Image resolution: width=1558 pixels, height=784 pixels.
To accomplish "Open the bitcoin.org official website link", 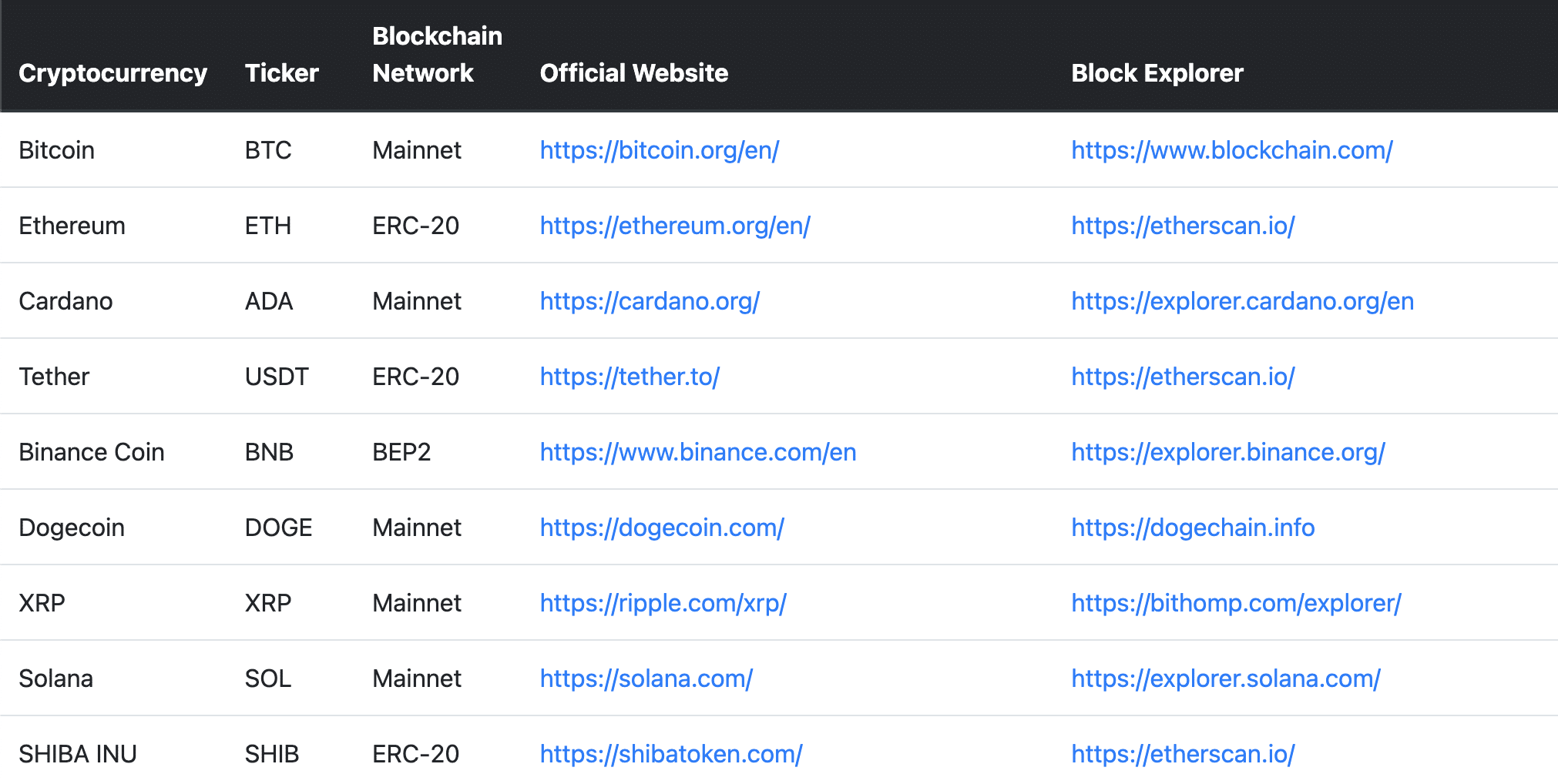I will [660, 150].
